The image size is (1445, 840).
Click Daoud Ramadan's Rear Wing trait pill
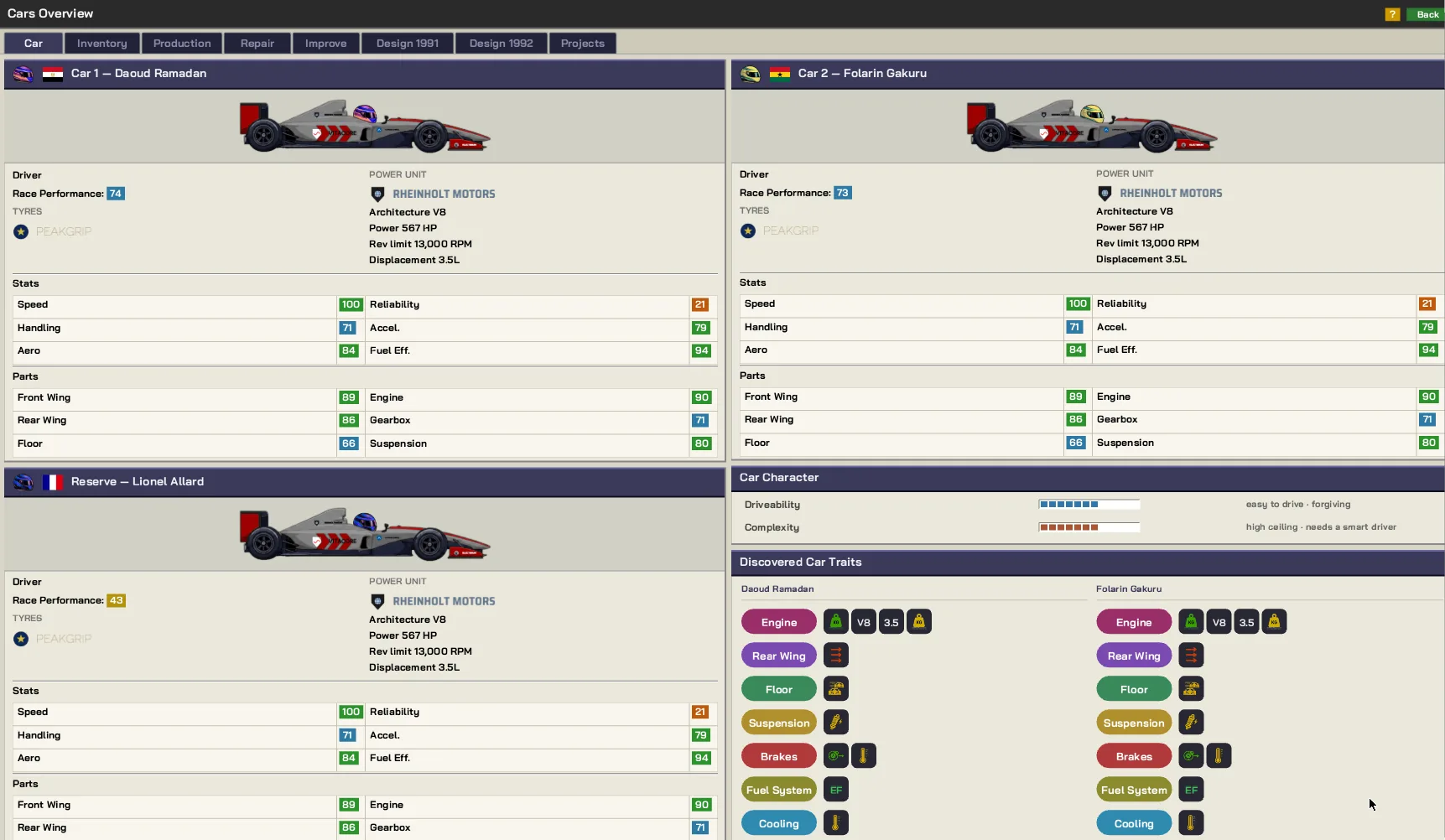[x=779, y=656]
